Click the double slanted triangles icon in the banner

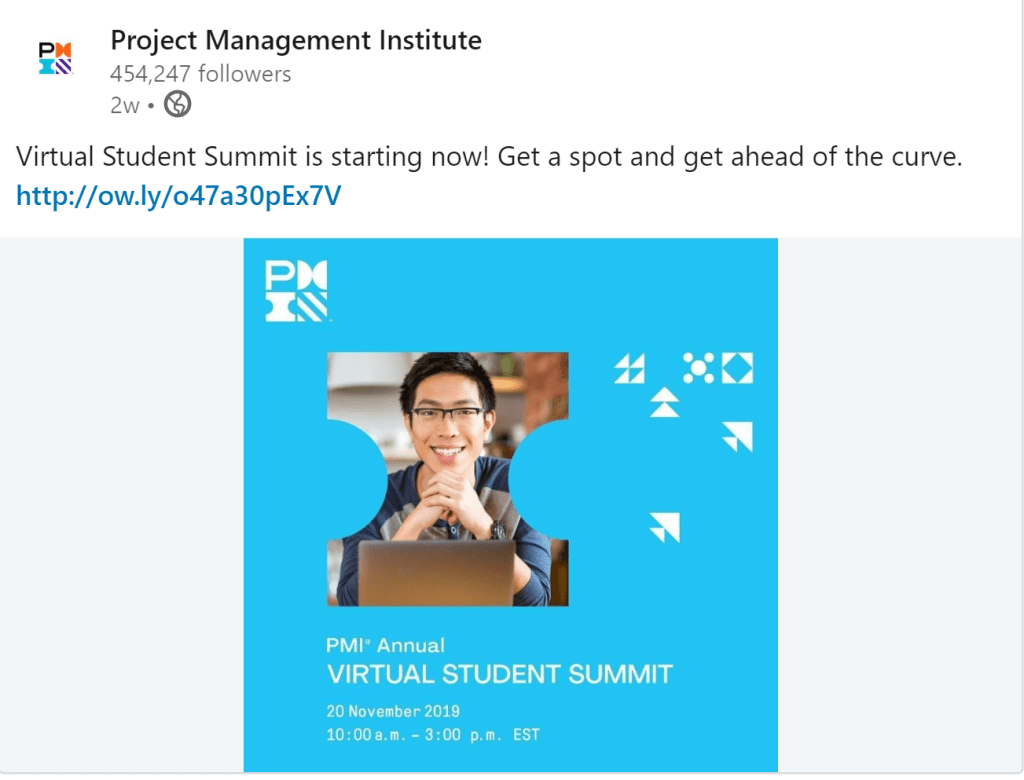tap(629, 369)
